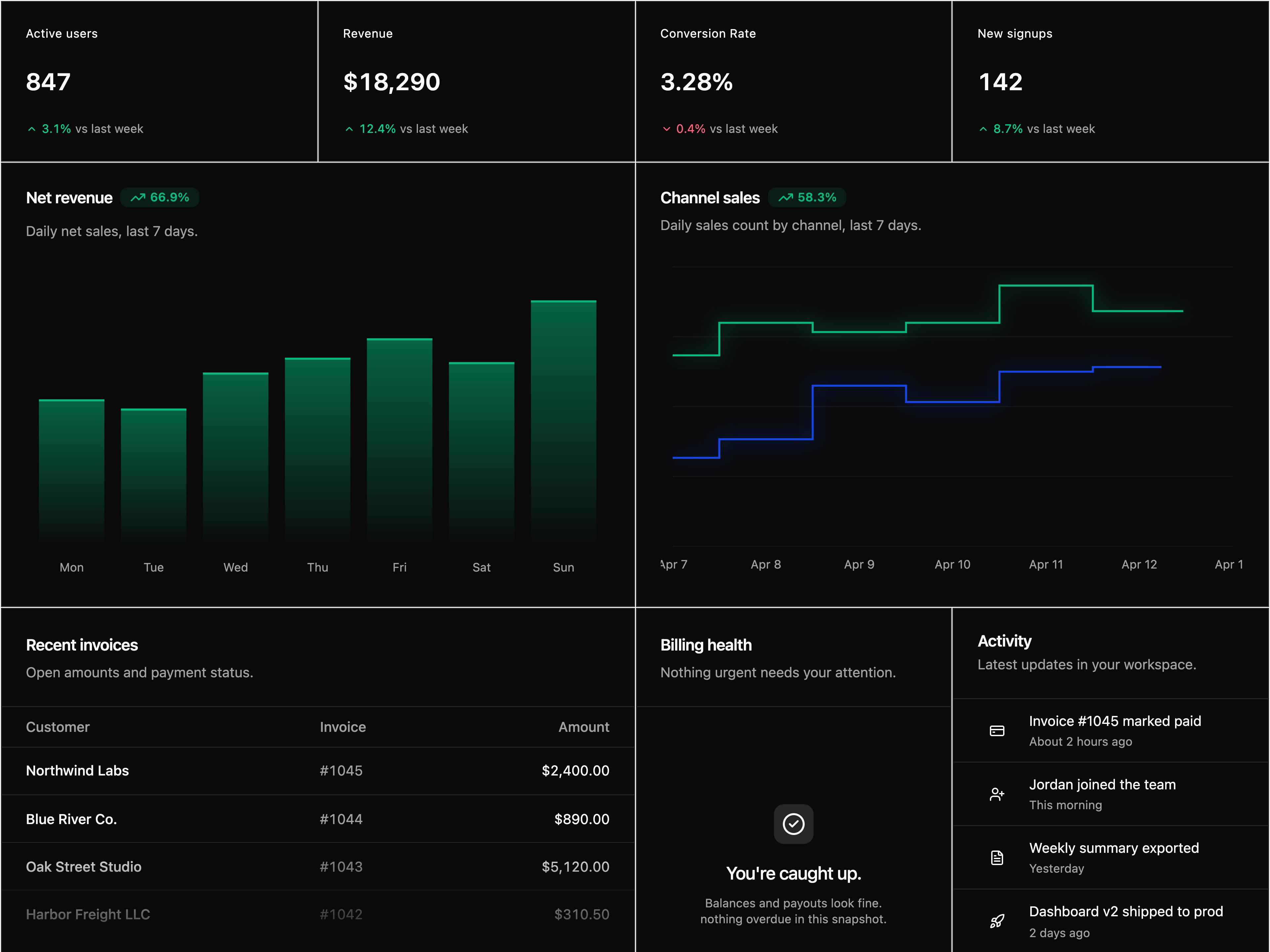This screenshot has height=952, width=1270.
Task: Click the down-chevron icon under Conversion Rate
Action: [x=666, y=129]
